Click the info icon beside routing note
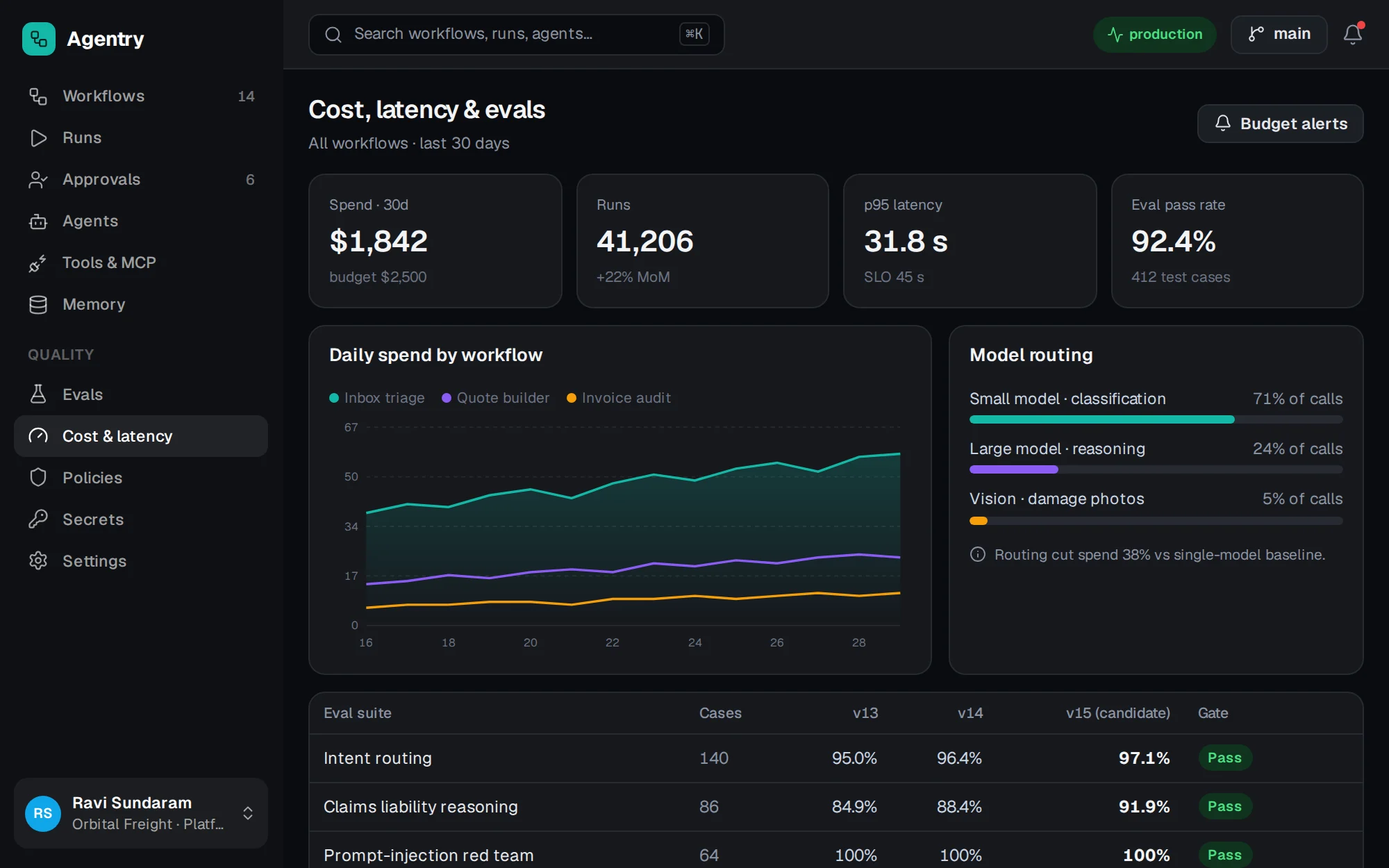The image size is (1389, 868). tap(978, 554)
